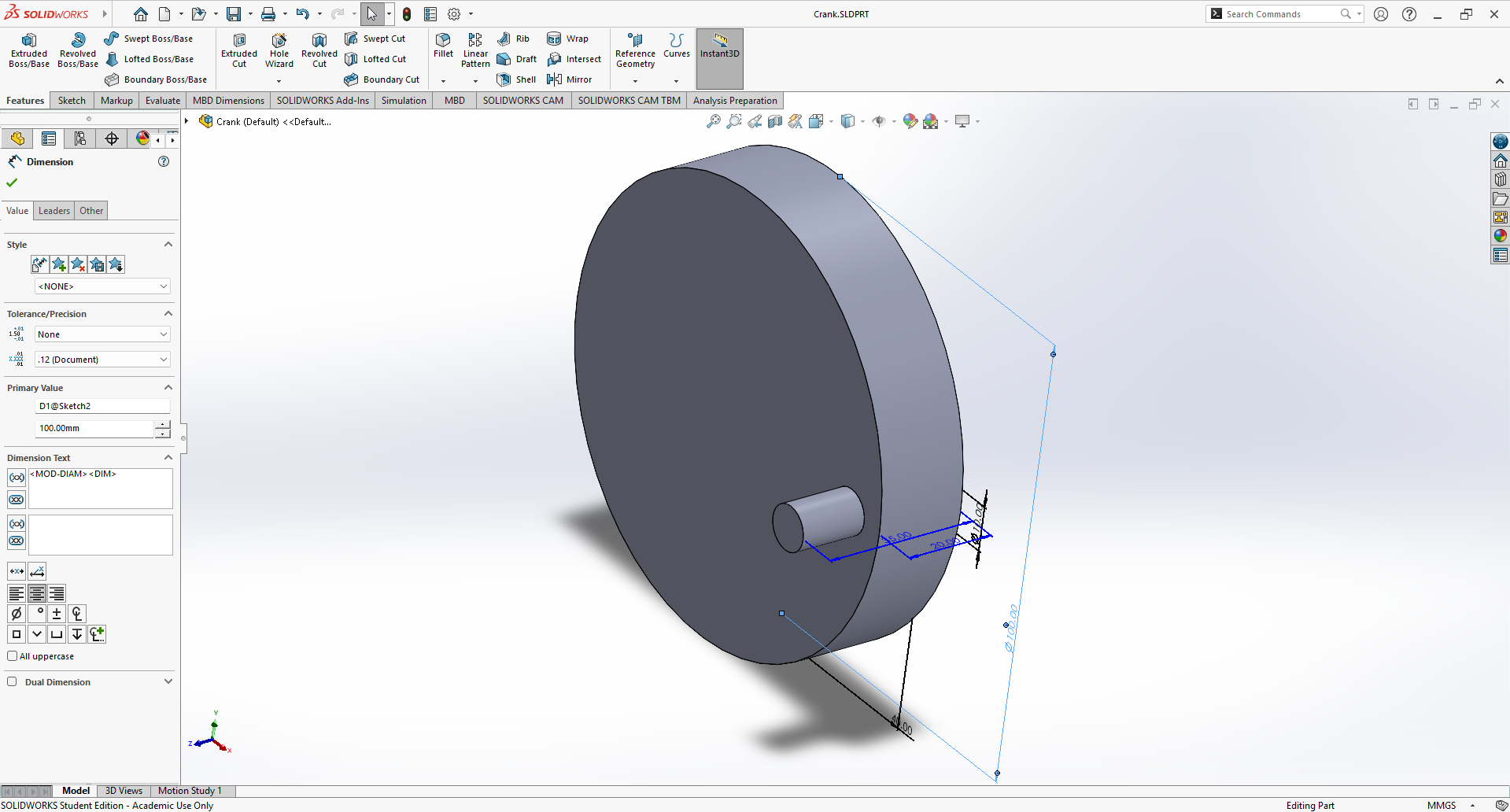Click the Intersect button
The image size is (1510, 812).
(574, 59)
